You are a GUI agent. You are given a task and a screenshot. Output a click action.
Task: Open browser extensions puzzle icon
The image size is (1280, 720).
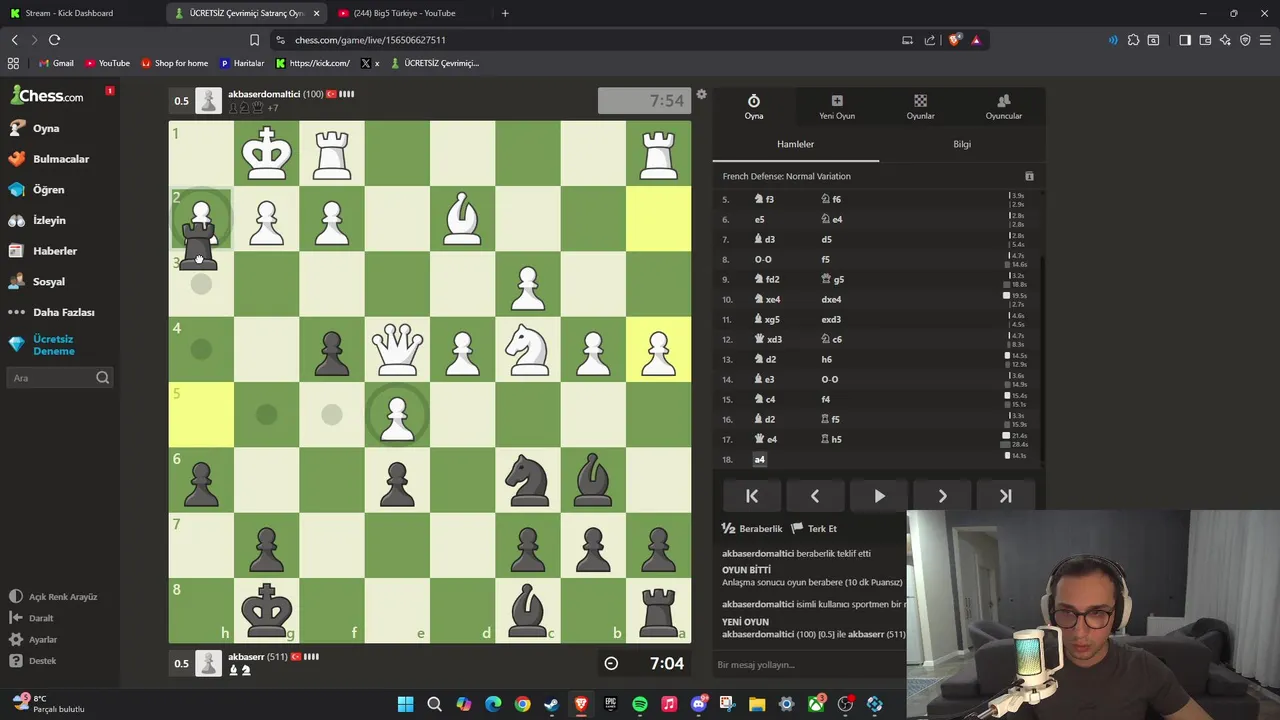click(x=1133, y=40)
